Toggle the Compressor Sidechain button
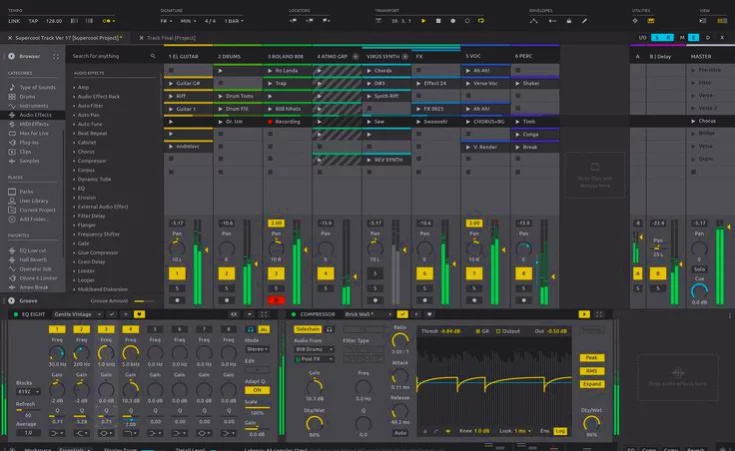This screenshot has width=735, height=451. point(308,330)
